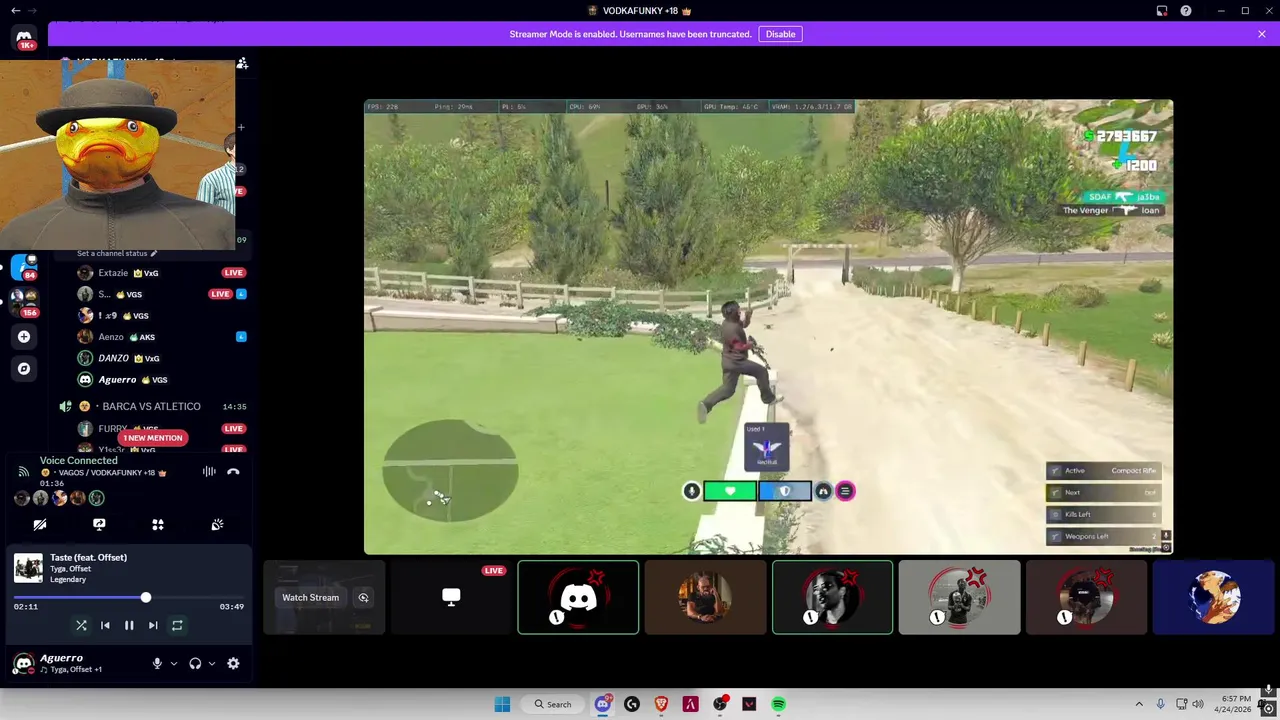This screenshot has width=1280, height=720.
Task: Open server with 84 notification badge
Action: coord(24,268)
